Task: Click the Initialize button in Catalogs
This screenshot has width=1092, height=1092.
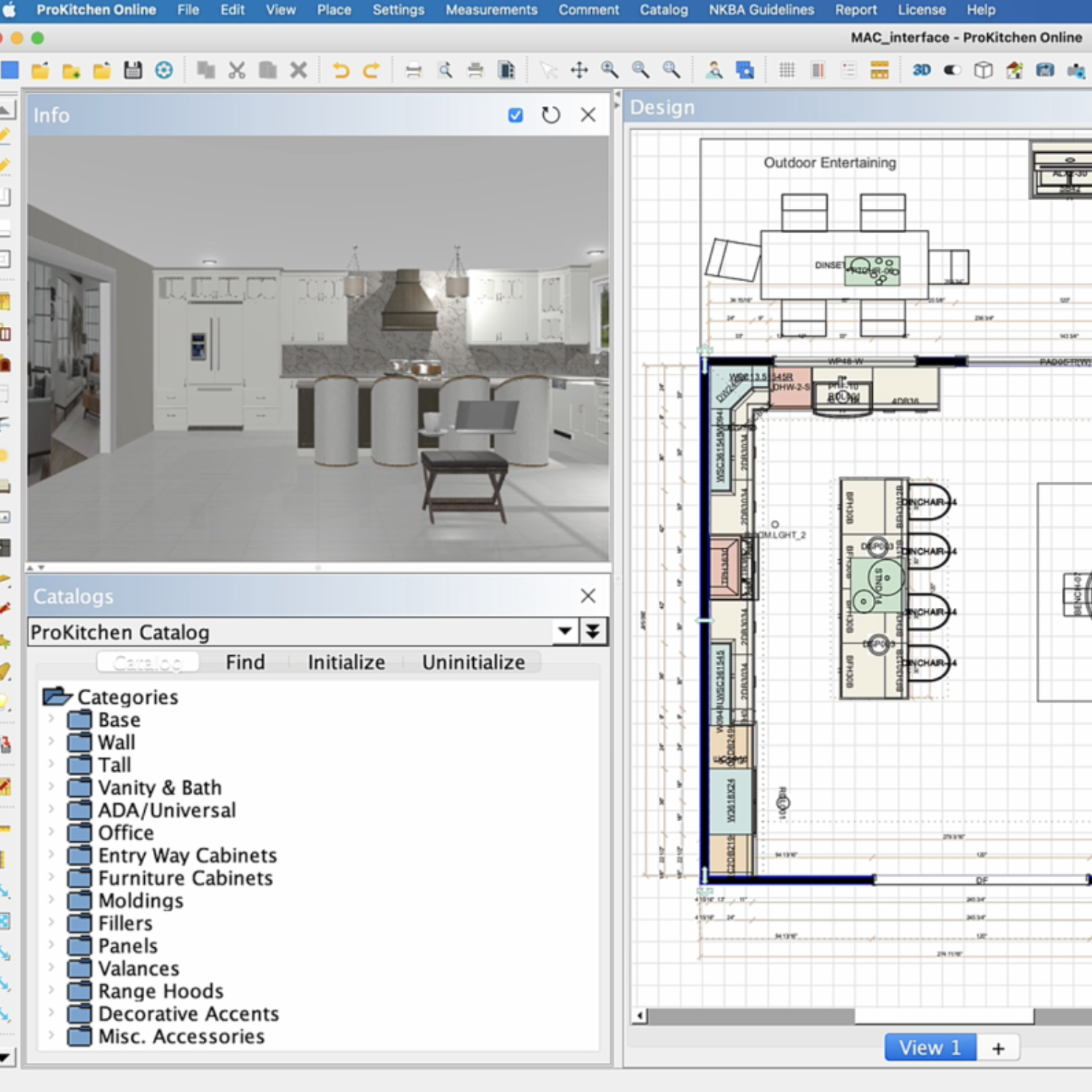Action: 346,662
